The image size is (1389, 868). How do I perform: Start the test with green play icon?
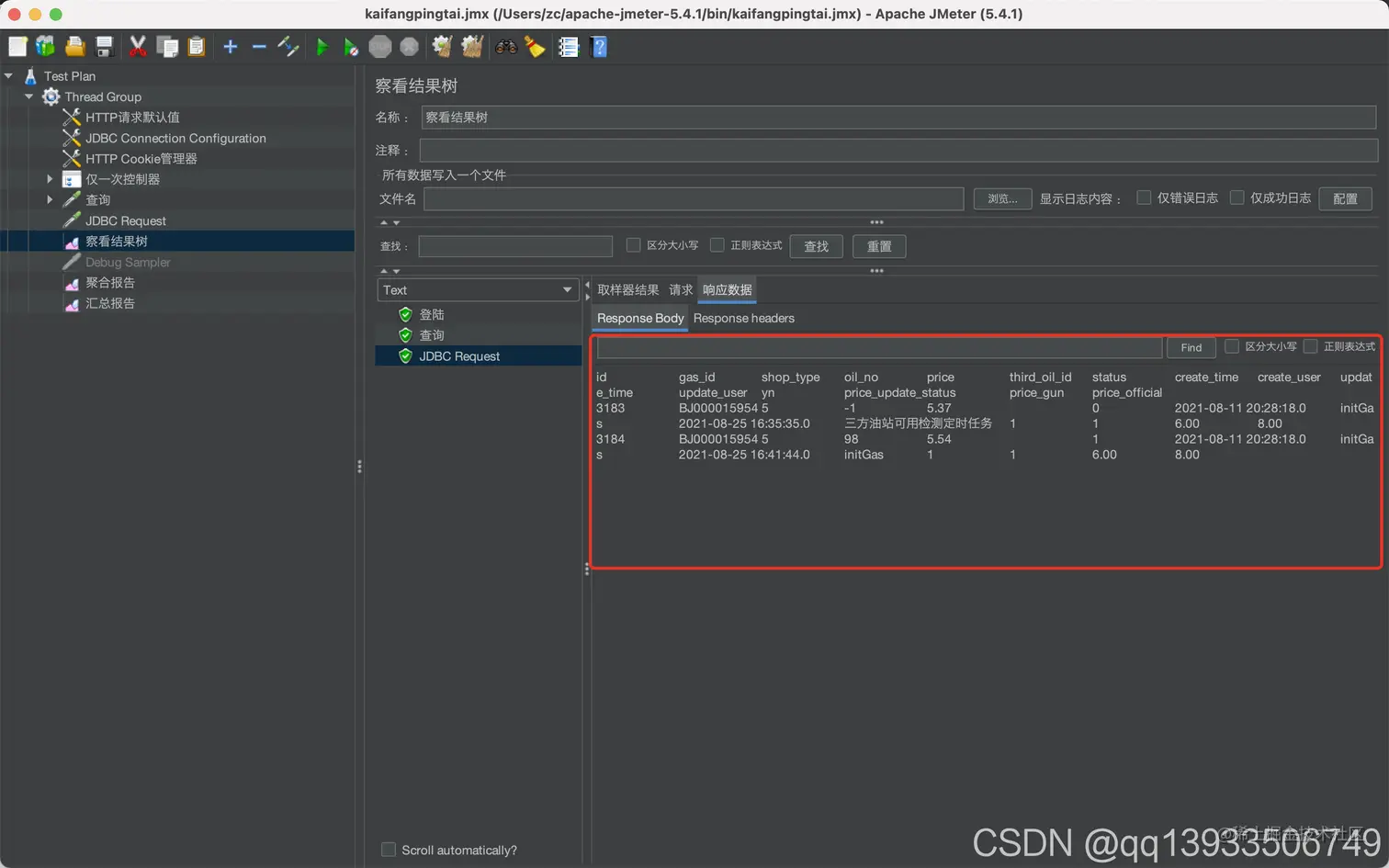tap(322, 47)
